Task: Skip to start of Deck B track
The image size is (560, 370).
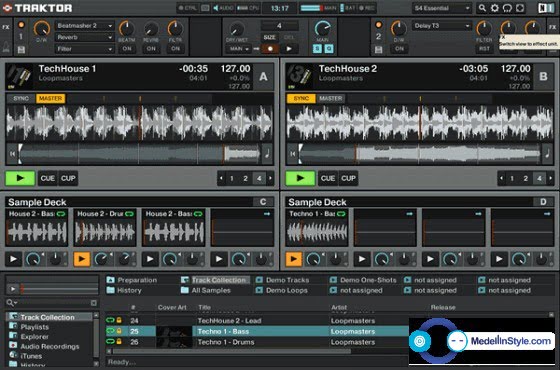Action: coord(293,154)
